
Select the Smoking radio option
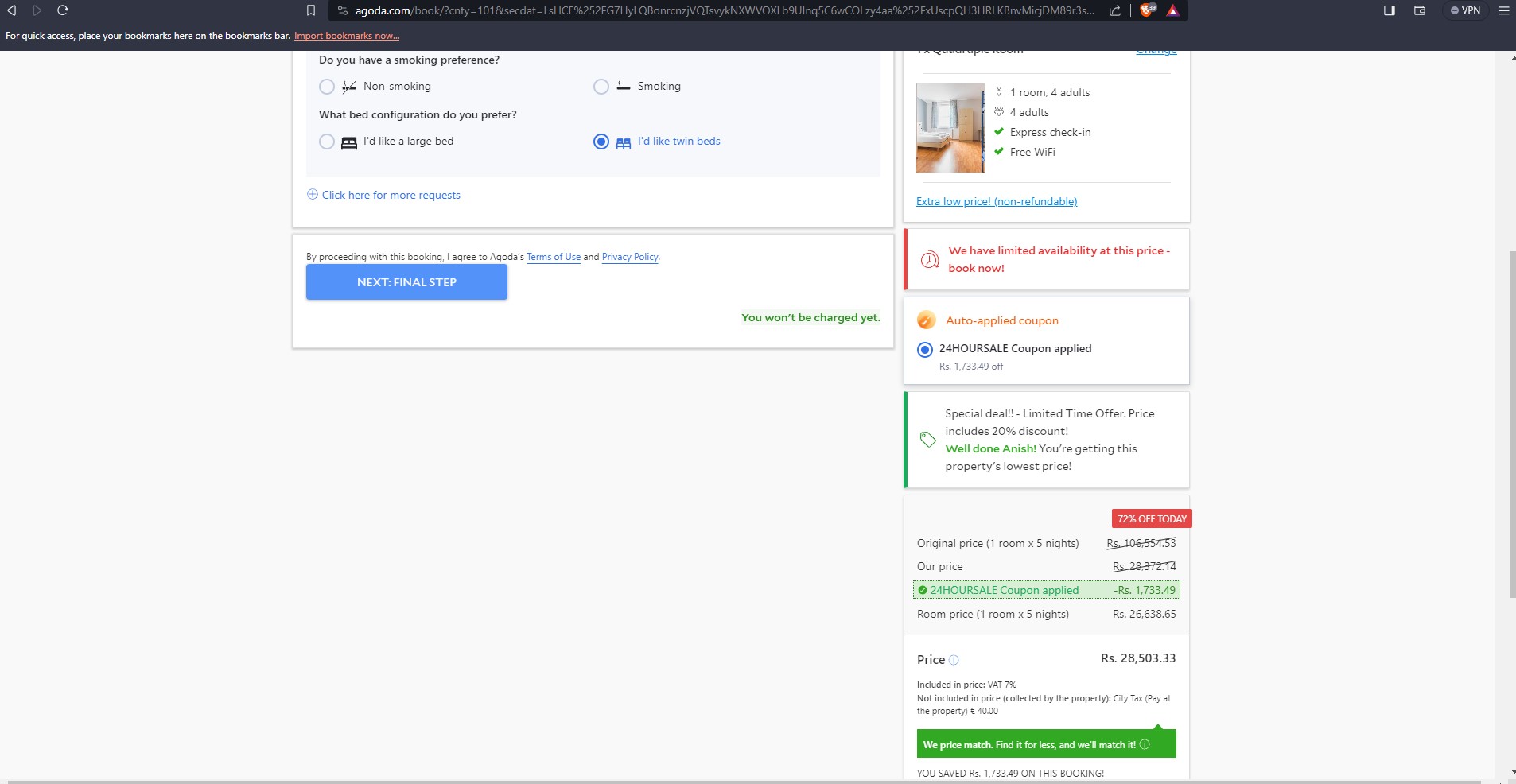pyautogui.click(x=601, y=87)
